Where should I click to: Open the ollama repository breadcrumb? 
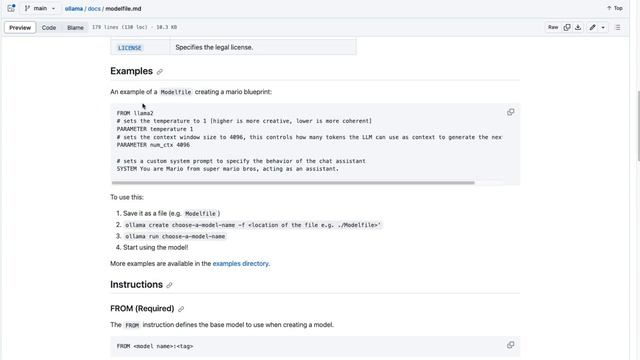coord(73,9)
